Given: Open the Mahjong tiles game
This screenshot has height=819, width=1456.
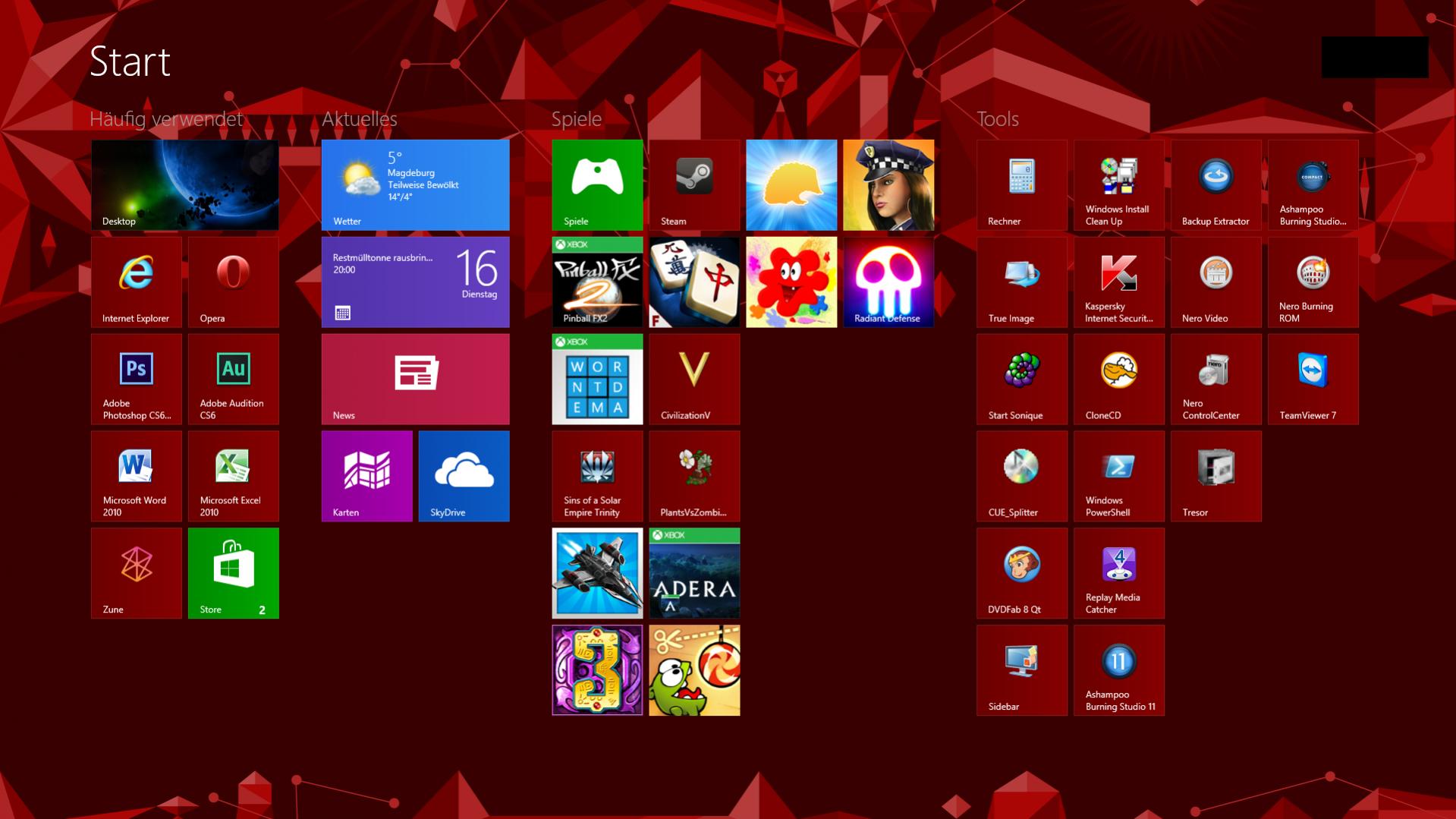Looking at the screenshot, I should tap(695, 282).
